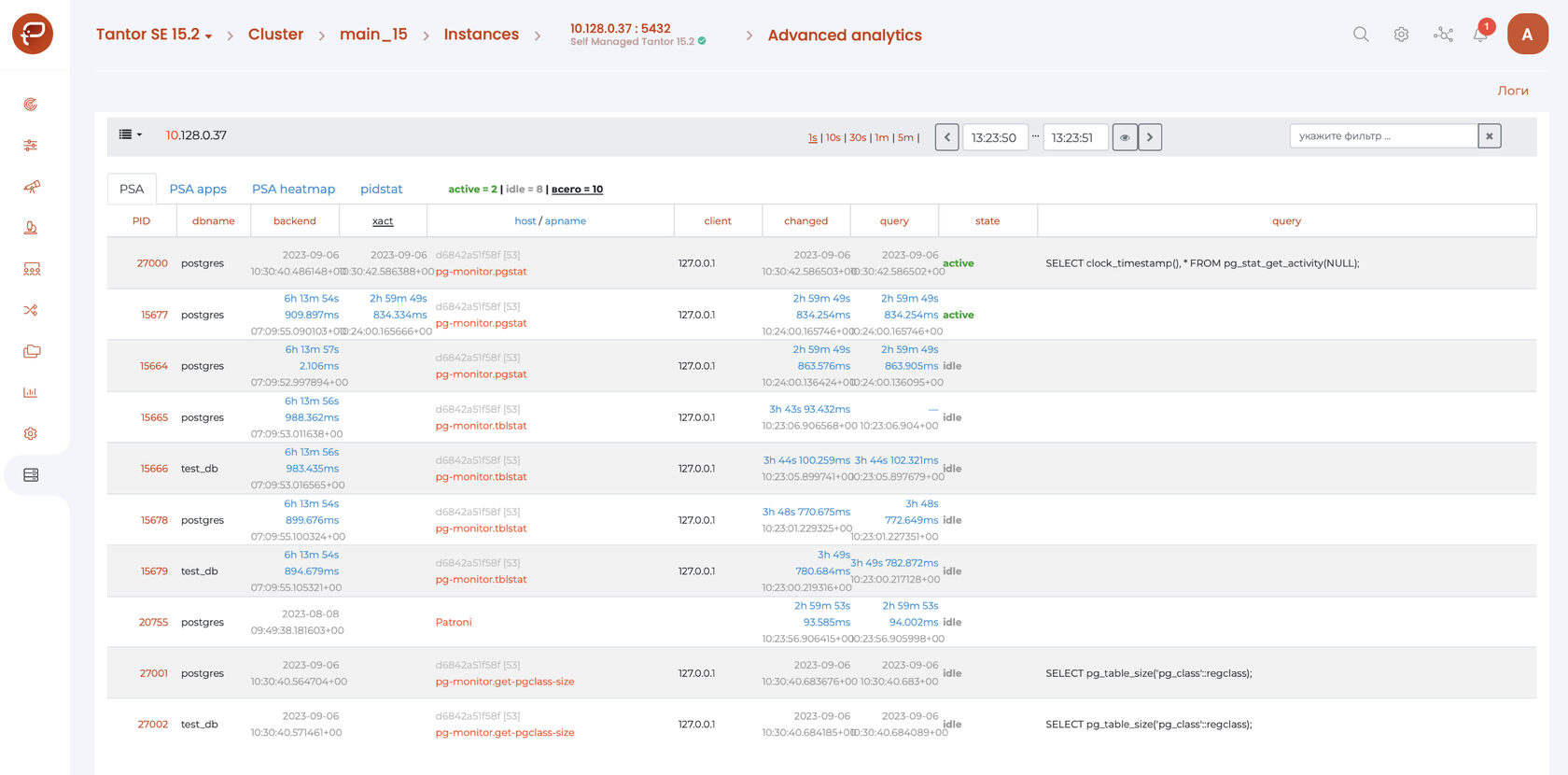Toggle the eye live-view button
The height and width of the screenshot is (775, 1568).
click(x=1125, y=137)
